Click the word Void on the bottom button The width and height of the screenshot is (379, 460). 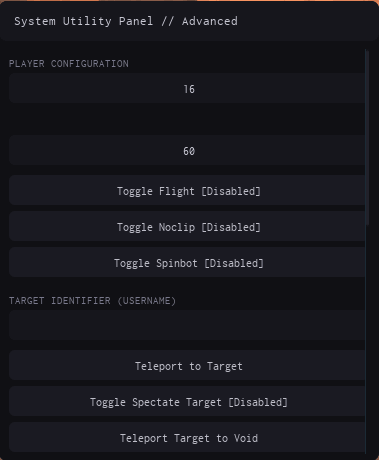246,438
